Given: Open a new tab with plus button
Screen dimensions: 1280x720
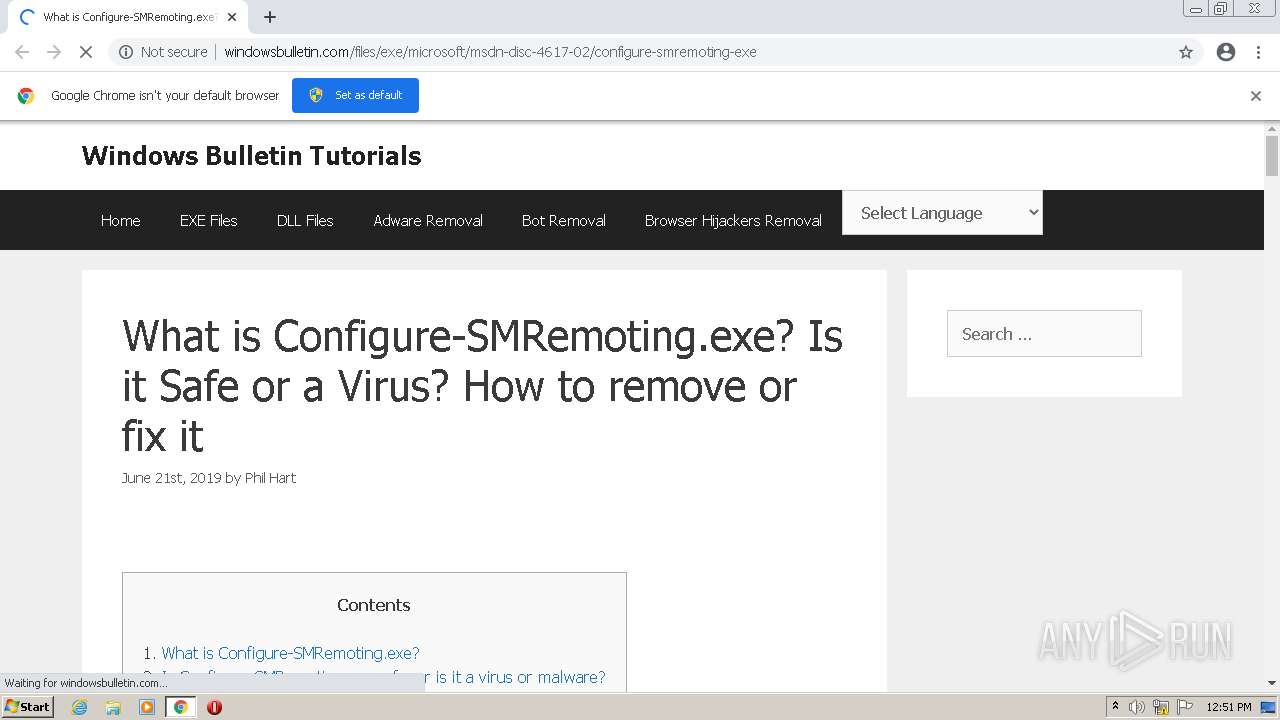Looking at the screenshot, I should [270, 17].
